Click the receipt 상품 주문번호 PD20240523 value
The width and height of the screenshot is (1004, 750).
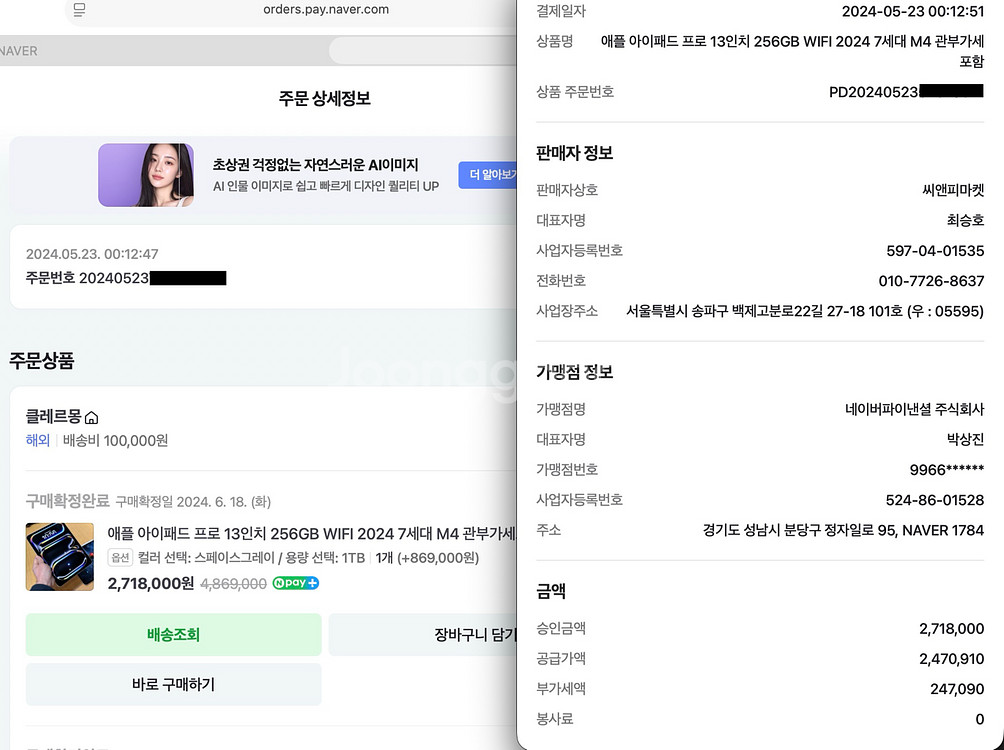(x=906, y=92)
